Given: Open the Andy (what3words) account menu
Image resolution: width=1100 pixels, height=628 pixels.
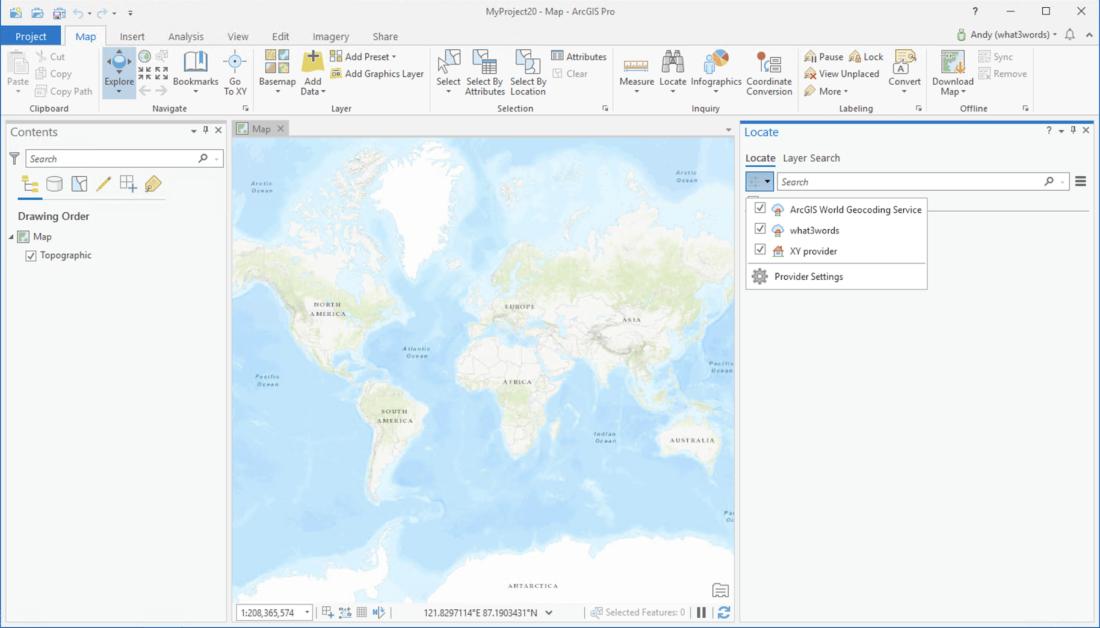Looking at the screenshot, I should point(1007,34).
